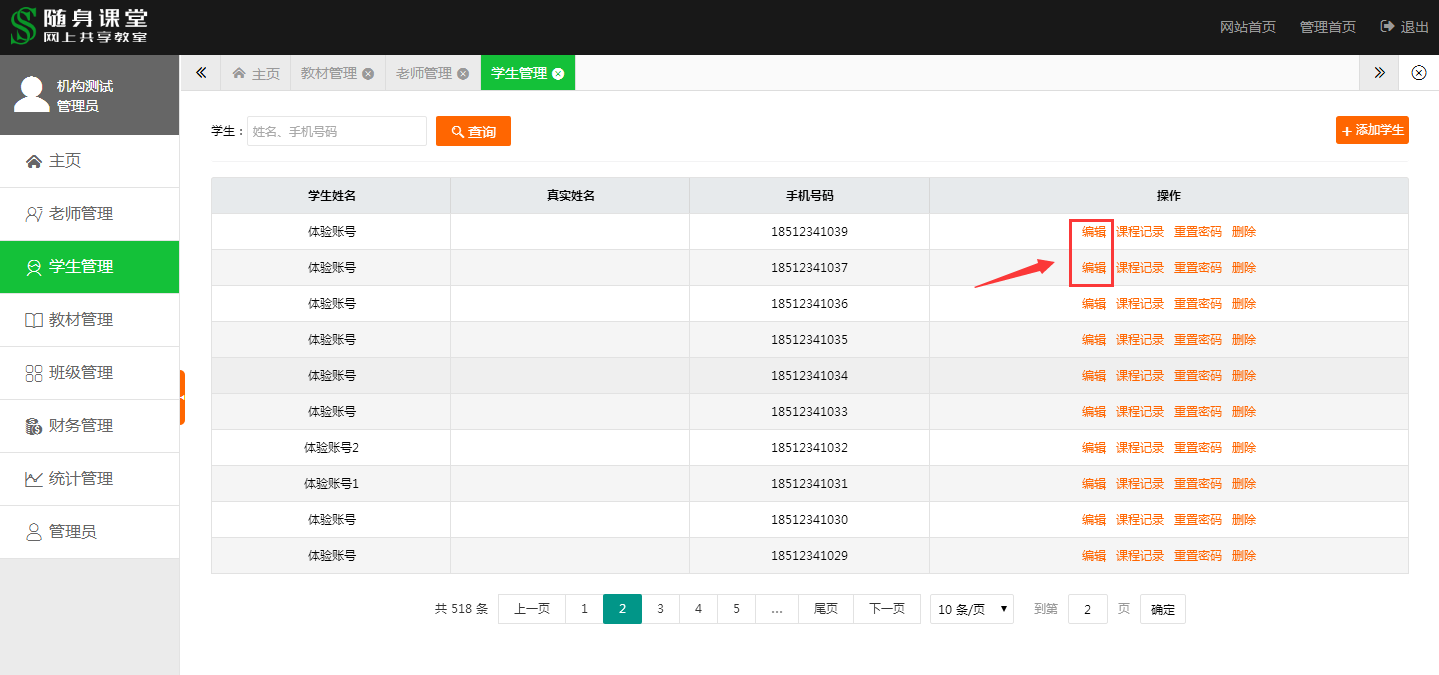This screenshot has height=675, width=1439.
Task: Click 退出 to log out
Action: point(1405,27)
